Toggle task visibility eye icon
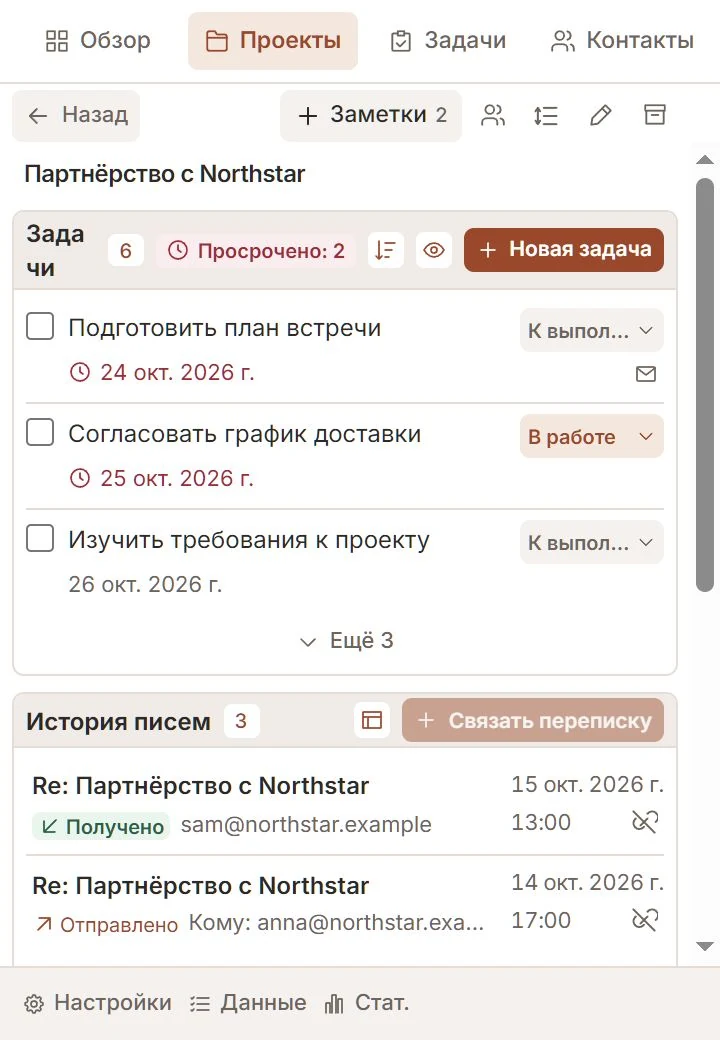 coord(434,250)
